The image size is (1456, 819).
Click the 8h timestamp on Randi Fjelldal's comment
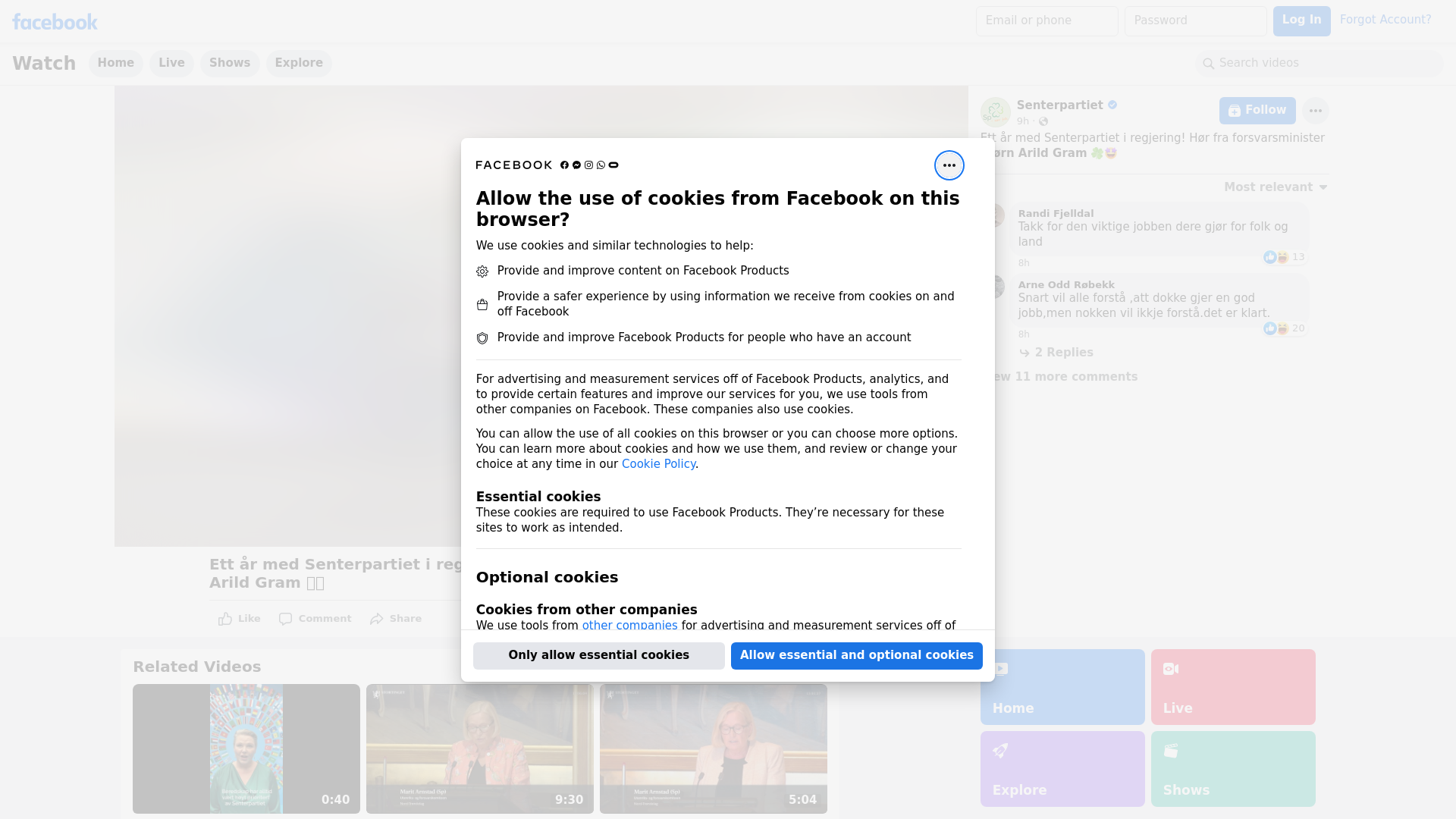[1024, 263]
